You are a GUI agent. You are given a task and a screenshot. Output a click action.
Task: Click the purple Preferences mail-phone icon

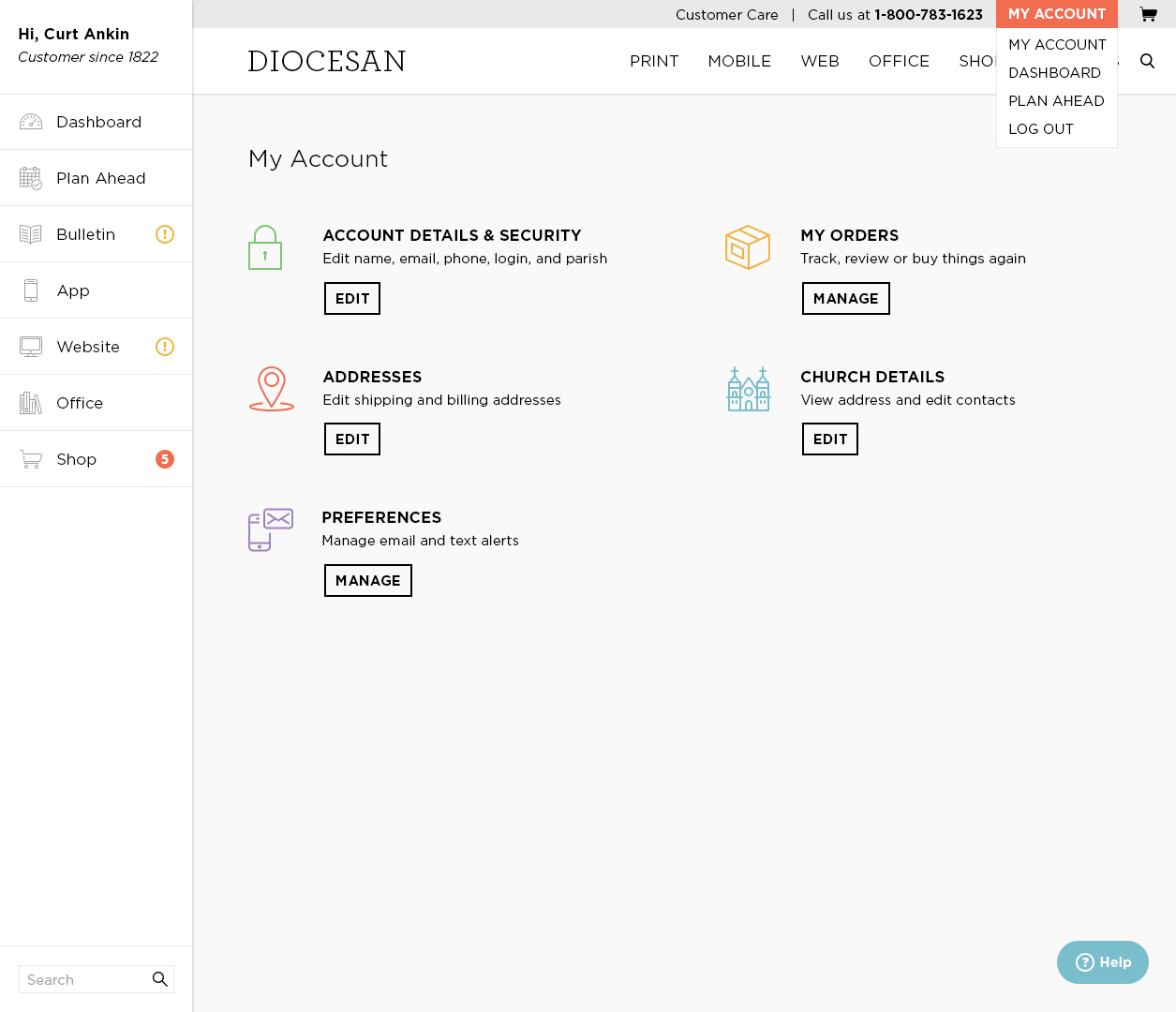click(x=271, y=529)
